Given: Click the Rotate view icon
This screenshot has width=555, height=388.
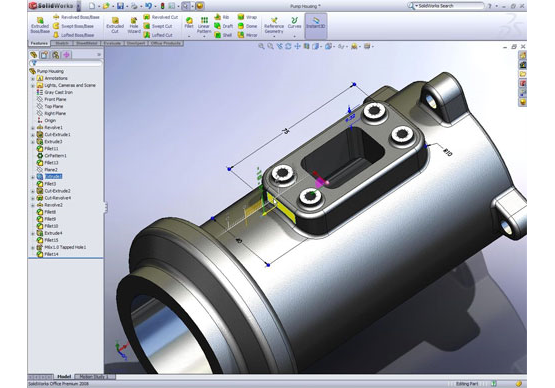Looking at the screenshot, I should pyautogui.click(x=288, y=46).
